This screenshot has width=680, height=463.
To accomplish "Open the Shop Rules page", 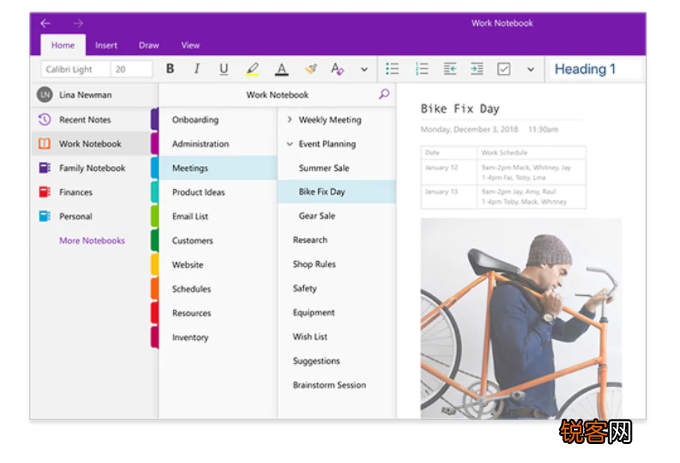I will point(337,264).
